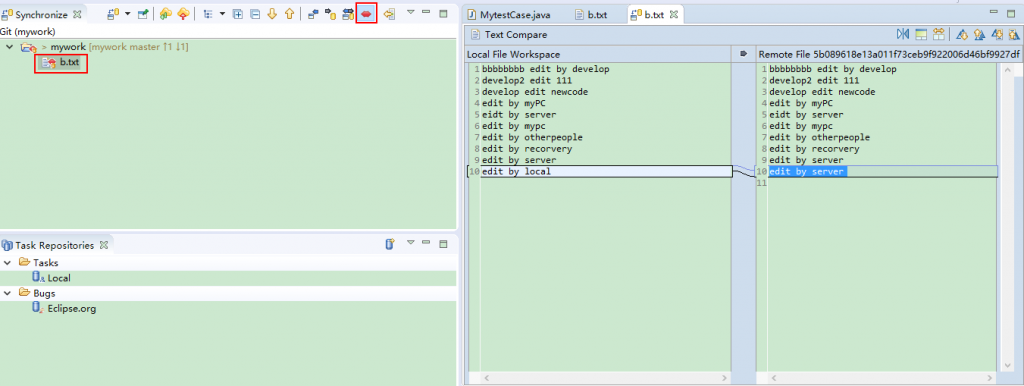Select the Task Repositories view tab

tap(54, 246)
